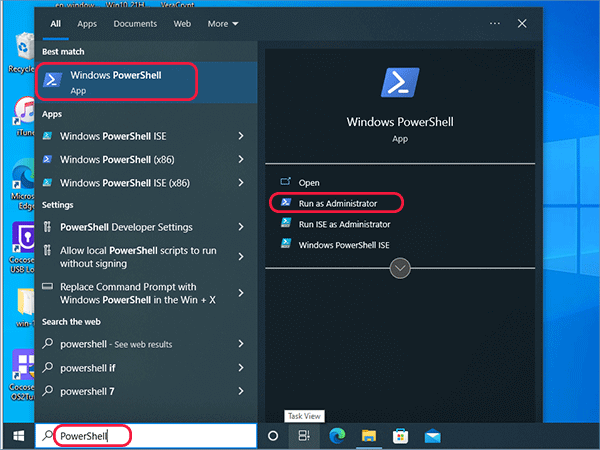Expand Allow local PowerShell scripts arrow

pos(241,256)
